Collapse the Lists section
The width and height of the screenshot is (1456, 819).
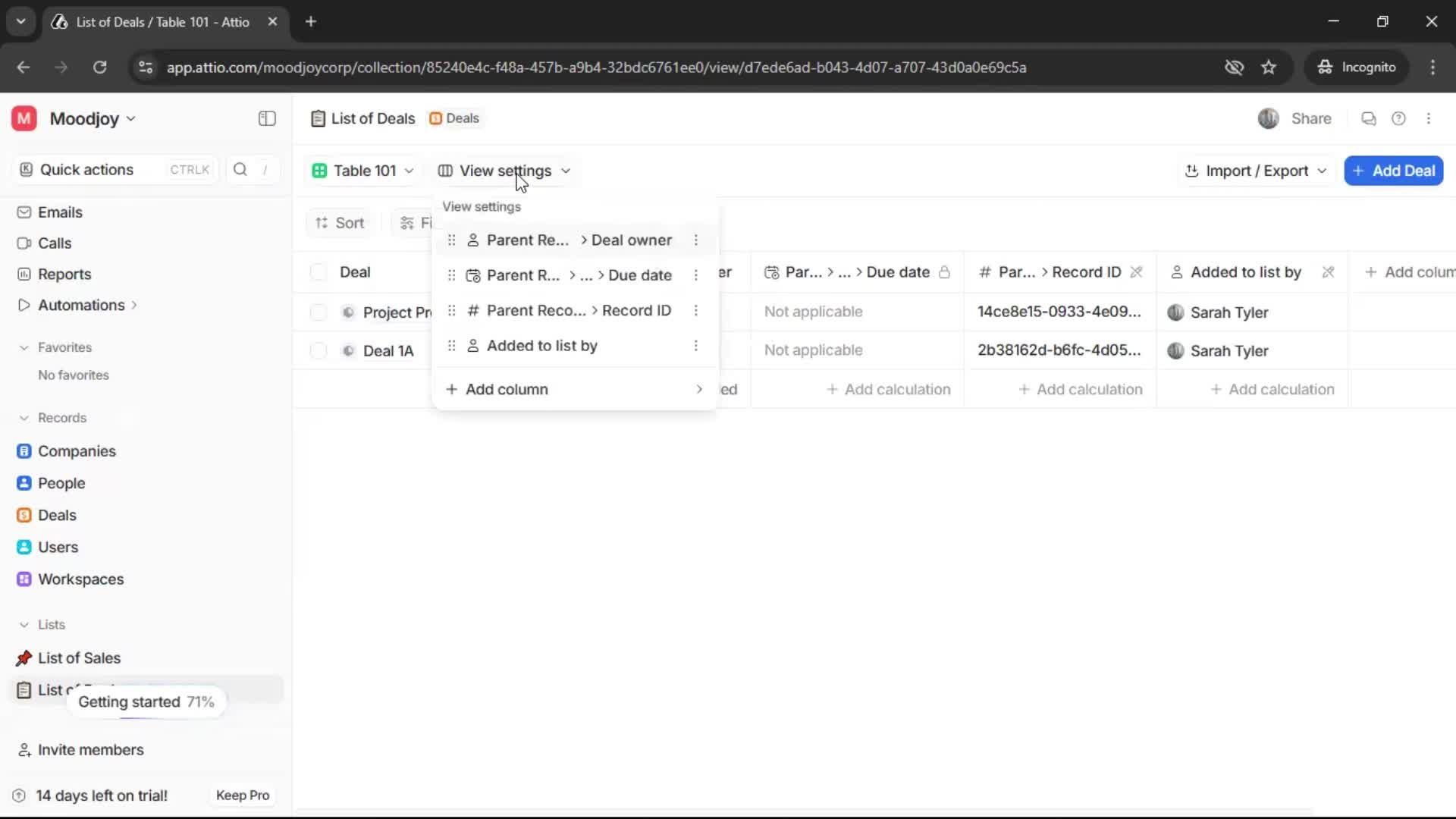24,625
